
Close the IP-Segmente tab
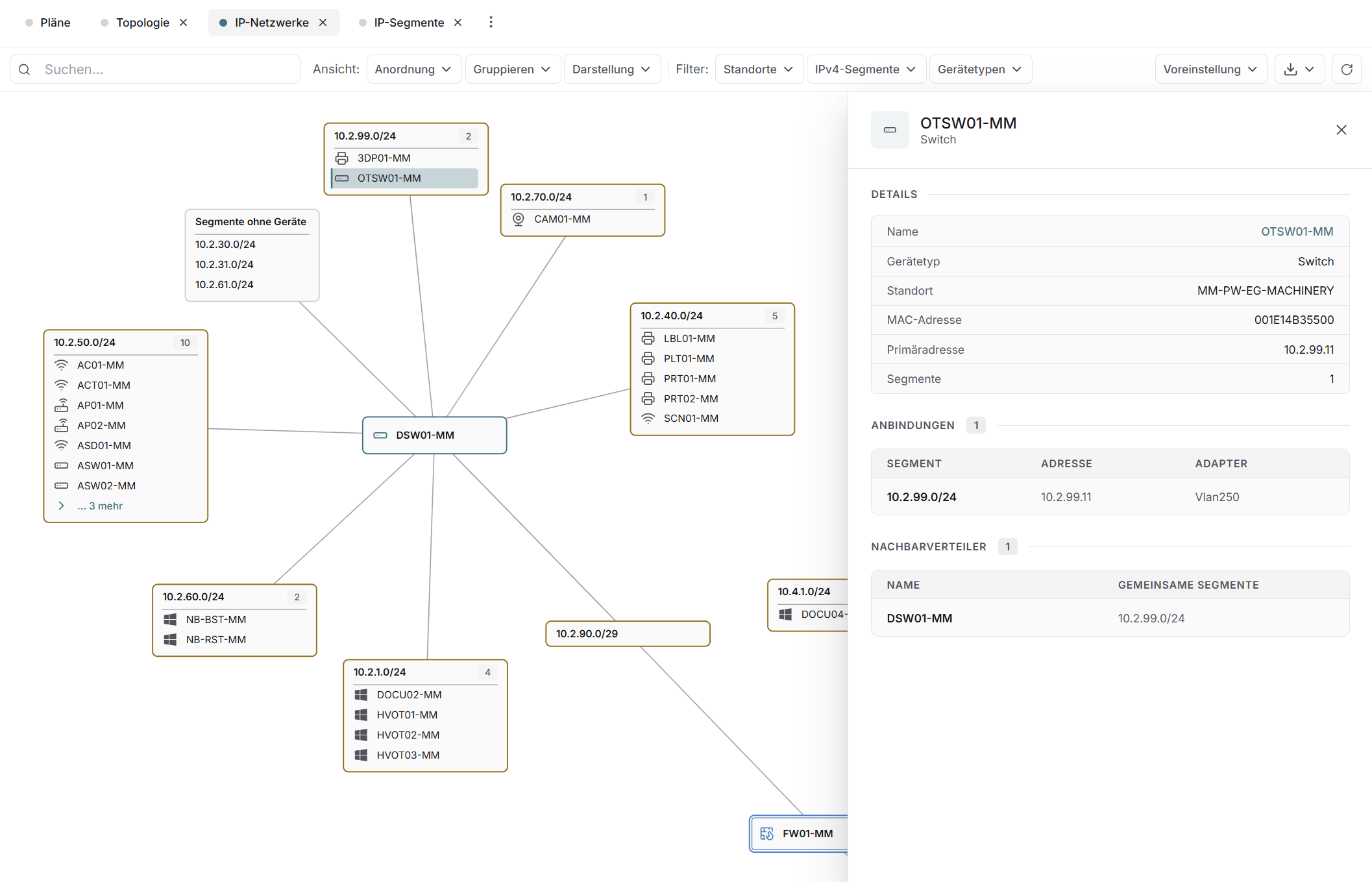[458, 23]
